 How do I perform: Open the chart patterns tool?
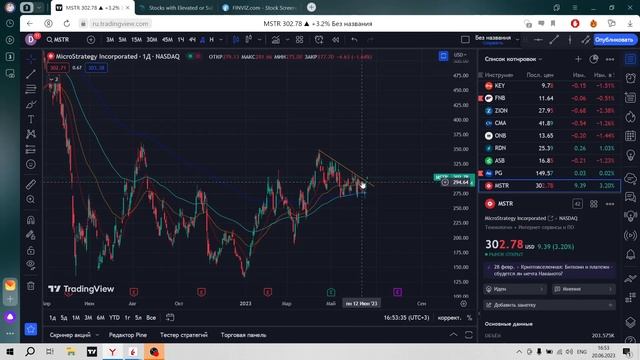pos(31,134)
